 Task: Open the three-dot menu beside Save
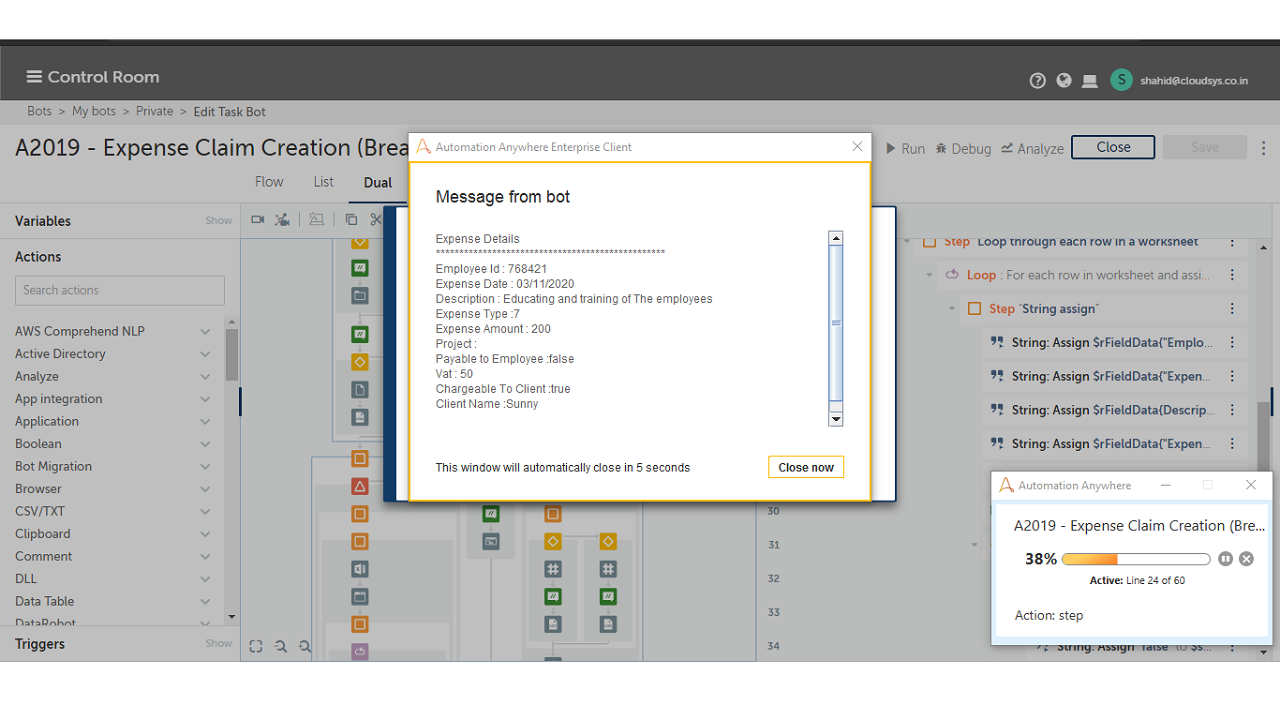1263,147
